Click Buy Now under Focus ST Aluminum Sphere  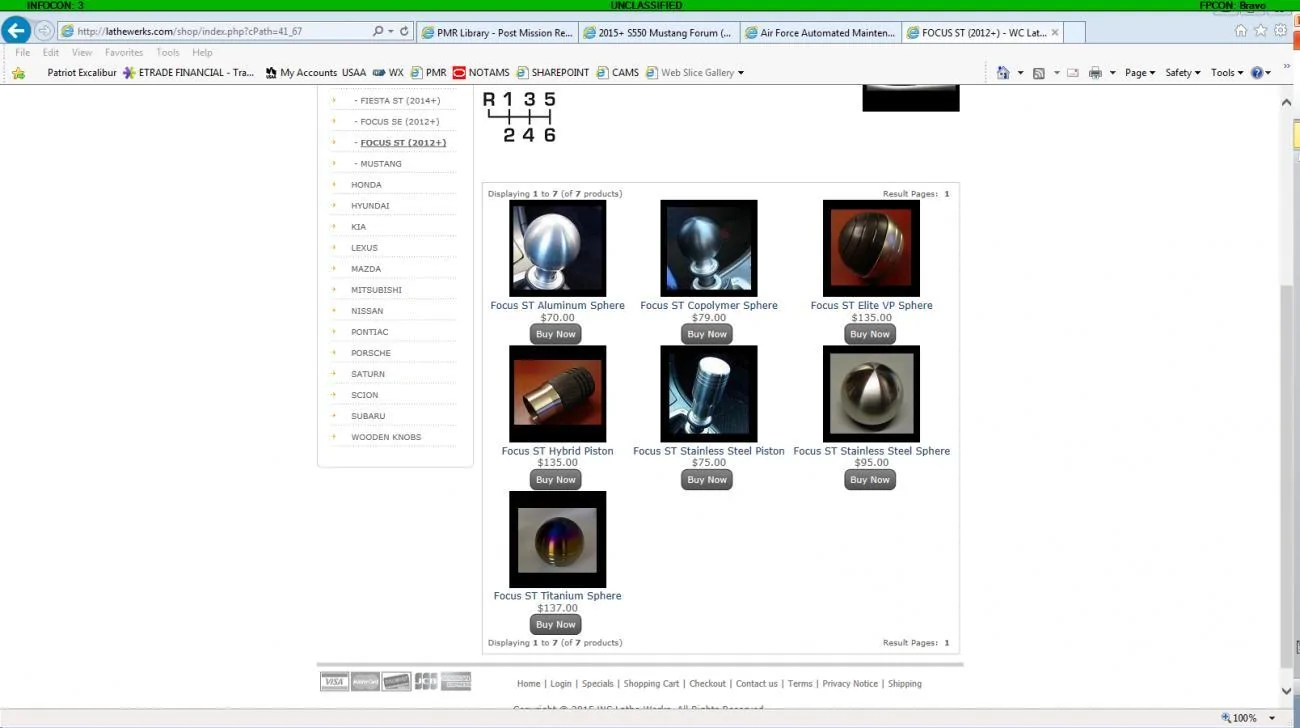pos(555,334)
